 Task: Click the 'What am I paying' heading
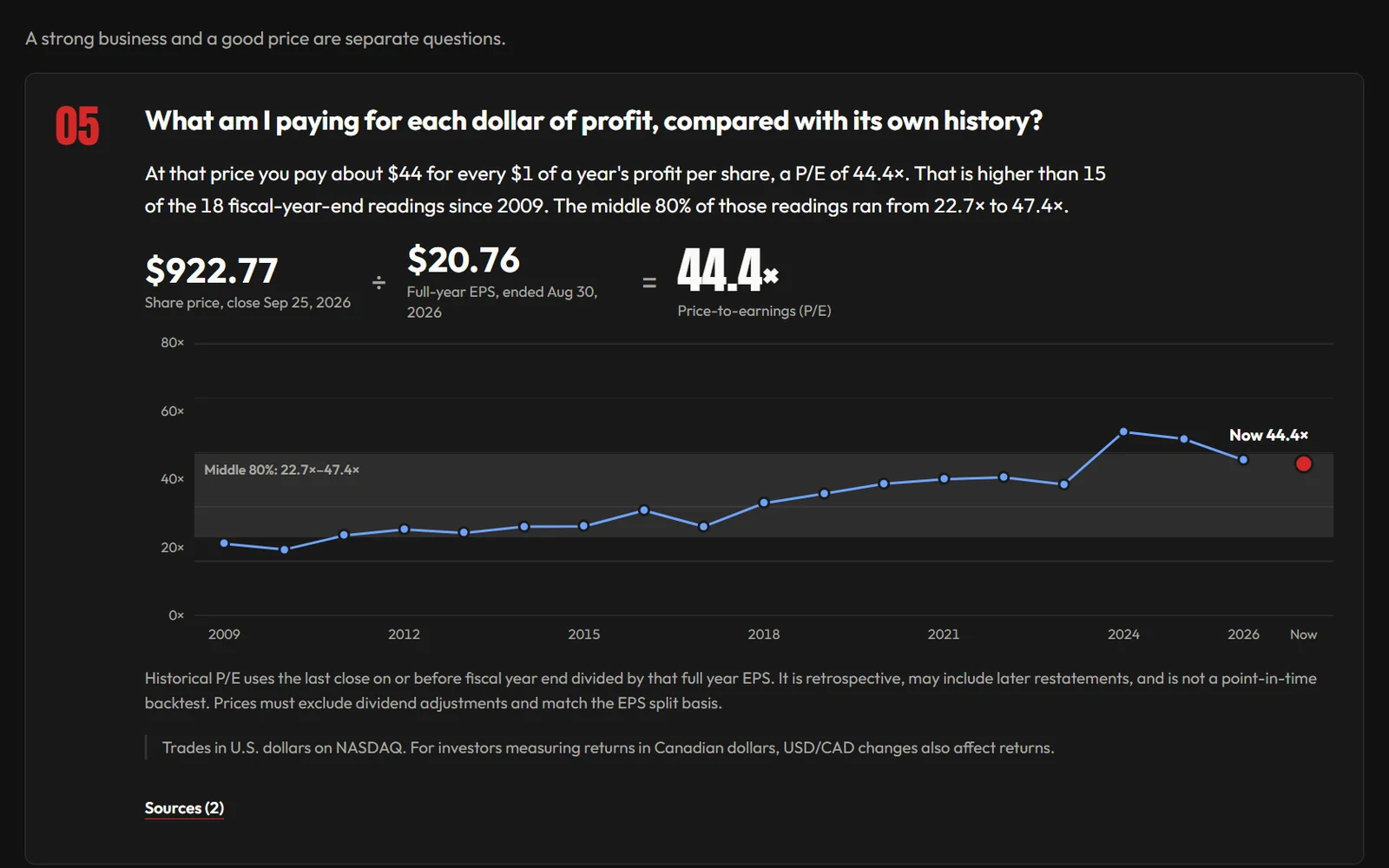point(593,121)
